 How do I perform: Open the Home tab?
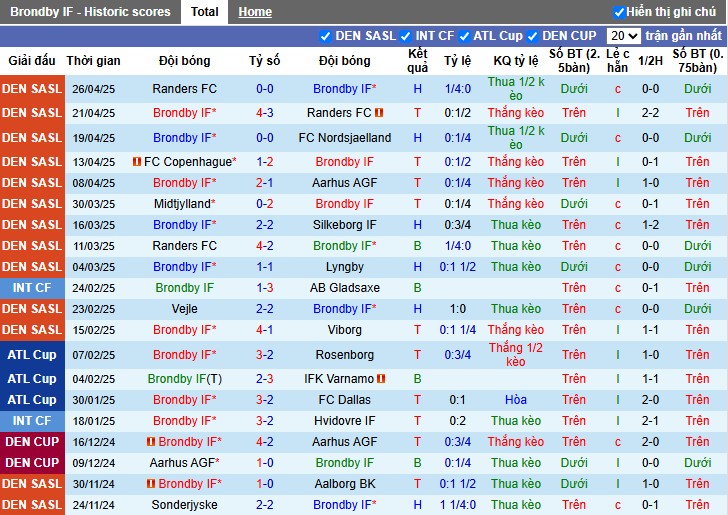click(255, 12)
